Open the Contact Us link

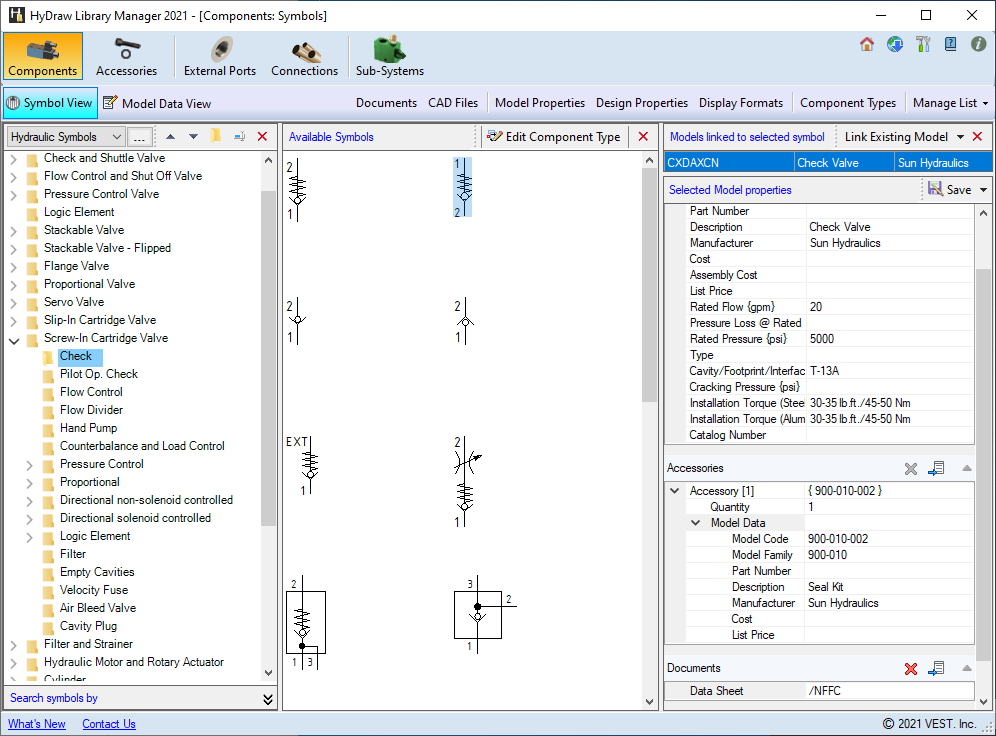coord(109,724)
